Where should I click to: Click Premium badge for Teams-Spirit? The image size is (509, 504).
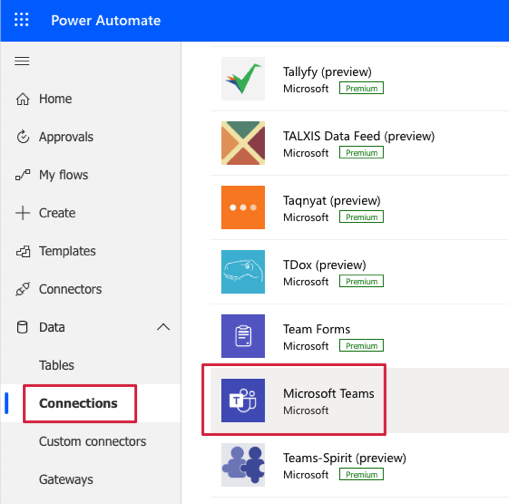pyautogui.click(x=361, y=474)
